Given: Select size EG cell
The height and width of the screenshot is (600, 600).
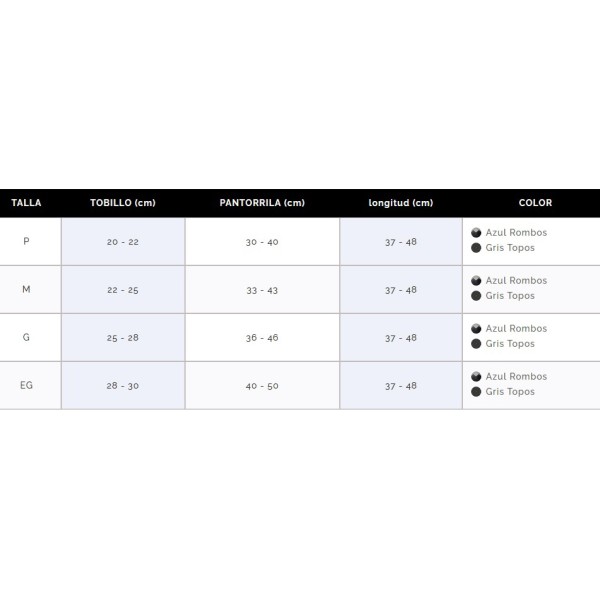Looking at the screenshot, I should click(x=26, y=385).
